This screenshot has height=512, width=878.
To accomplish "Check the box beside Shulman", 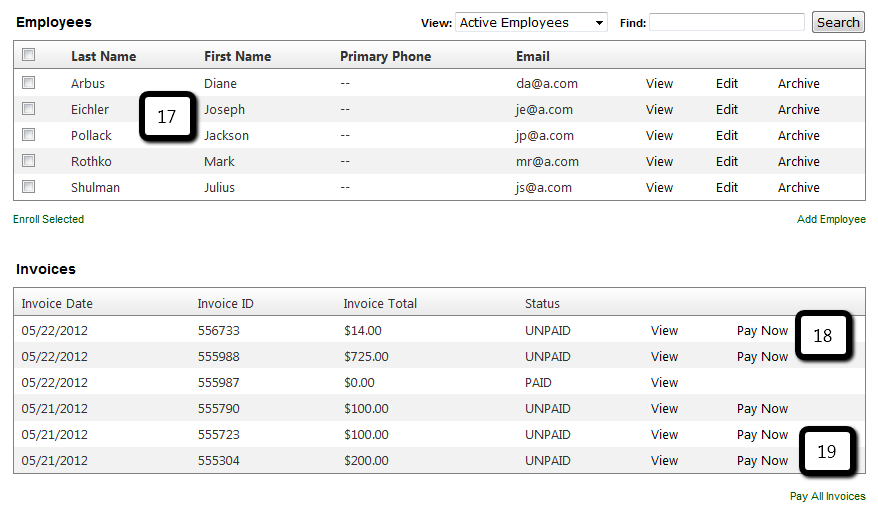I will (29, 187).
